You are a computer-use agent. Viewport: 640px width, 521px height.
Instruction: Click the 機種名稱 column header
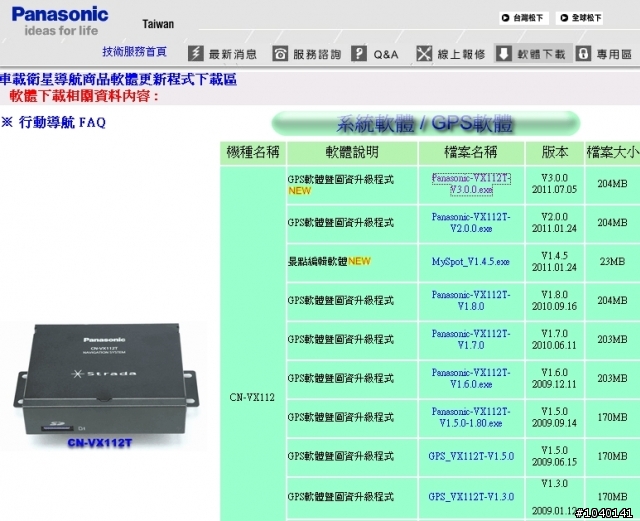tap(253, 152)
